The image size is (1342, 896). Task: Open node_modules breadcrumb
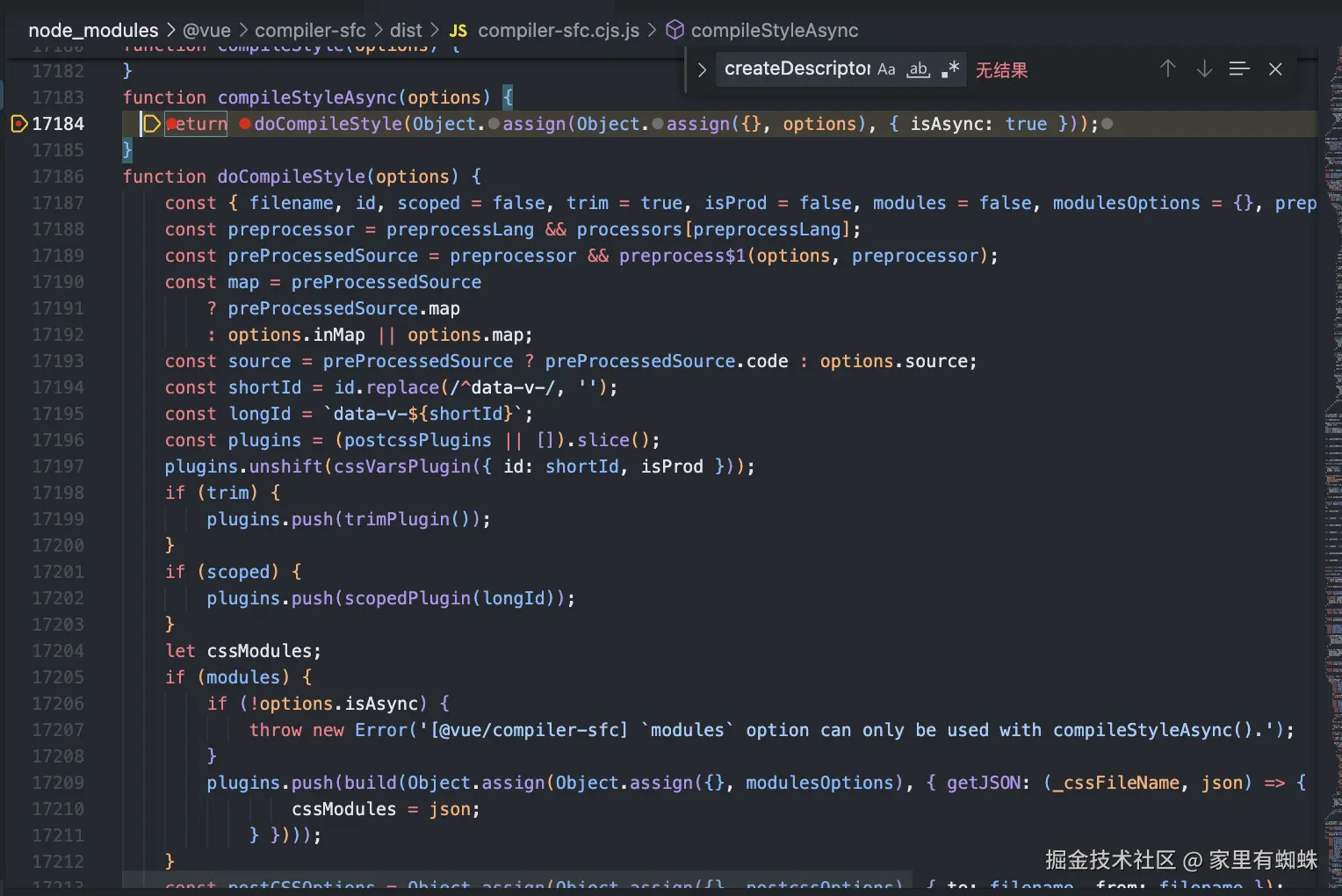tap(93, 31)
